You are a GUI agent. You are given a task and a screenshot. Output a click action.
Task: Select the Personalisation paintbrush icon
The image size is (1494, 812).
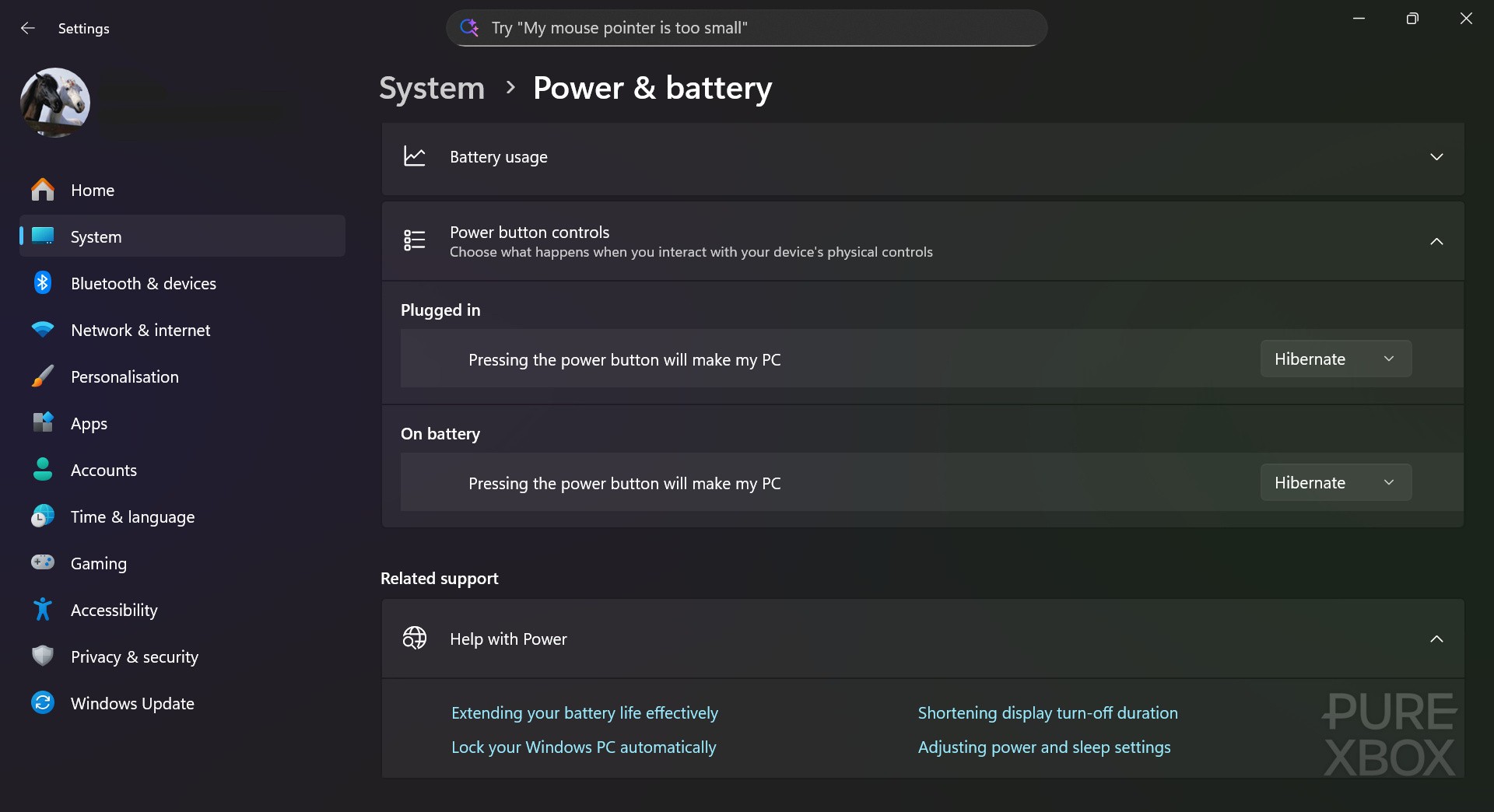[43, 376]
